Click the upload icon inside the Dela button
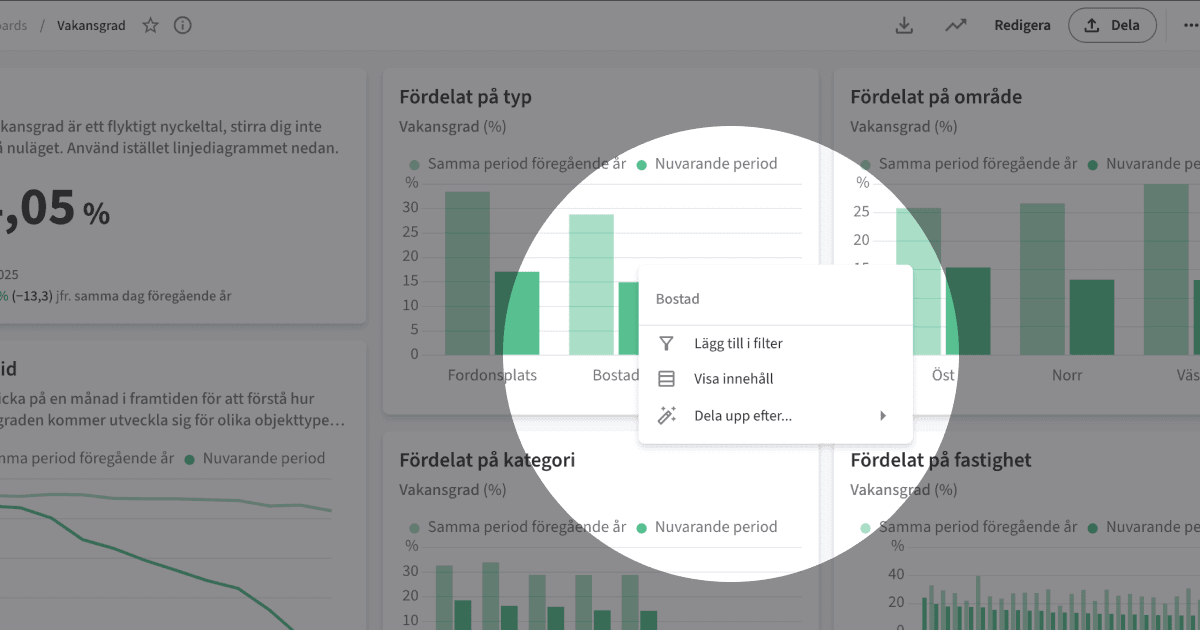Viewport: 1200px width, 630px height. pyautogui.click(x=1092, y=25)
